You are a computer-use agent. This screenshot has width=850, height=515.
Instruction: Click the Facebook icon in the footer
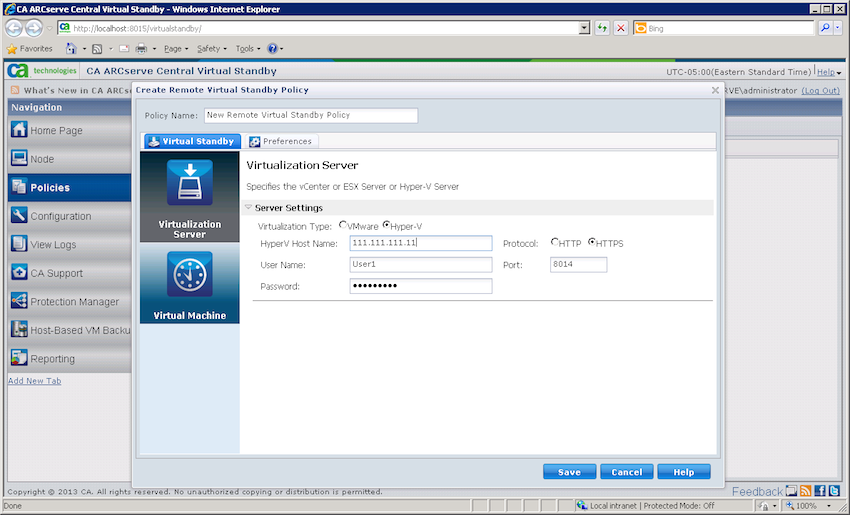coord(820,491)
